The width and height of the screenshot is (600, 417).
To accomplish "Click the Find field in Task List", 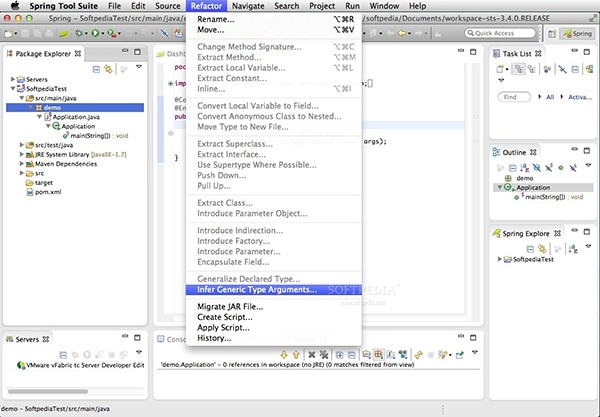I will pos(514,97).
